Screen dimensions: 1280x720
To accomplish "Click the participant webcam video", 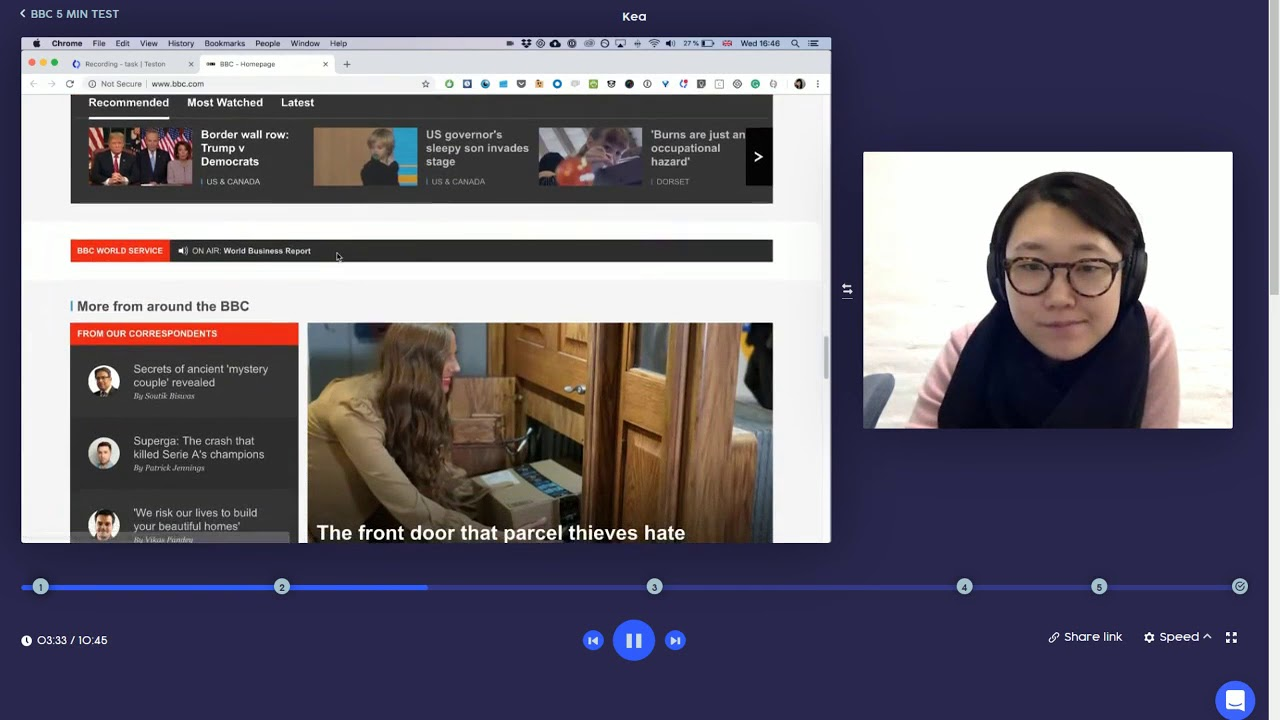I will tap(1047, 290).
